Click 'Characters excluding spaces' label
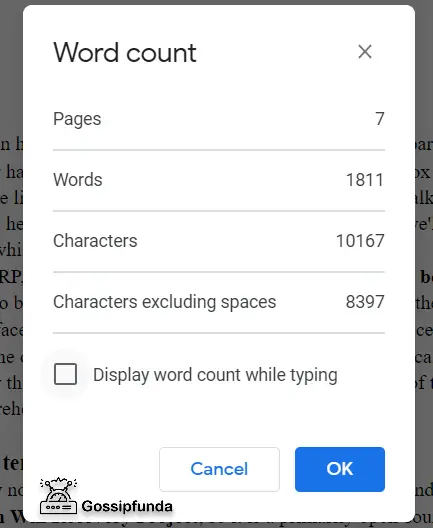433x528 pixels. tap(165, 302)
